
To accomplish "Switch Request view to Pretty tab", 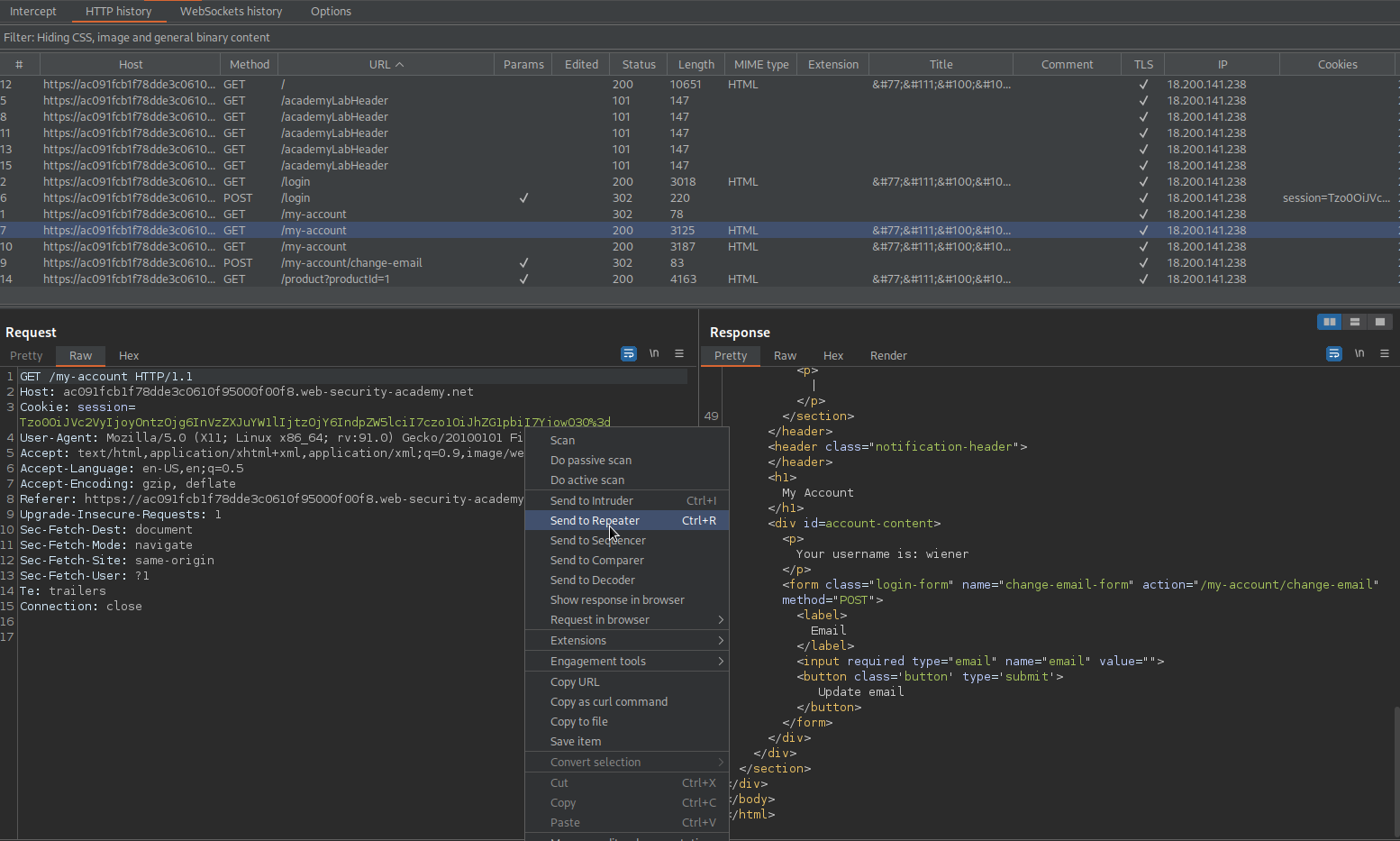I will (26, 356).
